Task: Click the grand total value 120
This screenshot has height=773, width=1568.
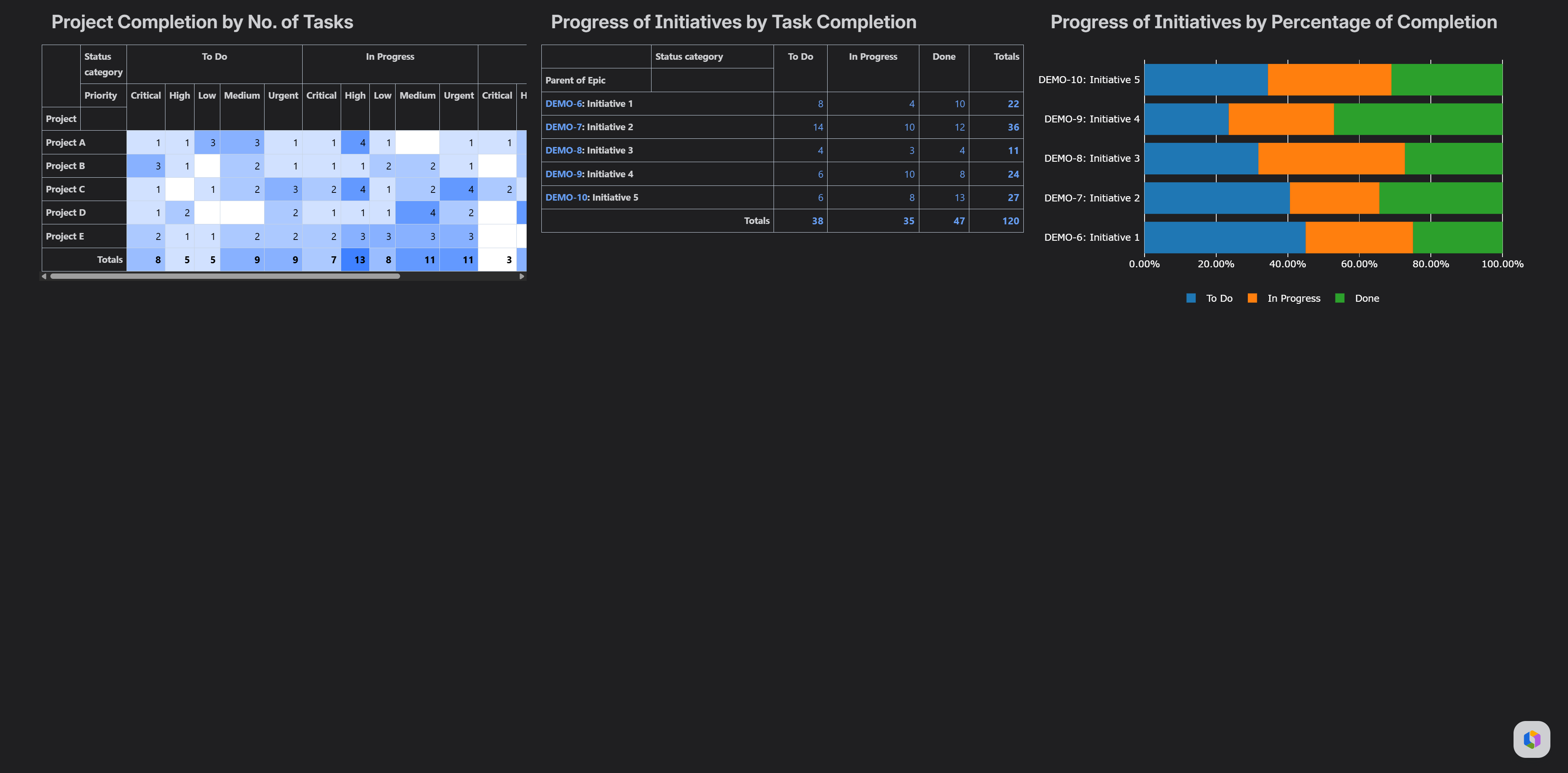Action: pyautogui.click(x=1010, y=221)
